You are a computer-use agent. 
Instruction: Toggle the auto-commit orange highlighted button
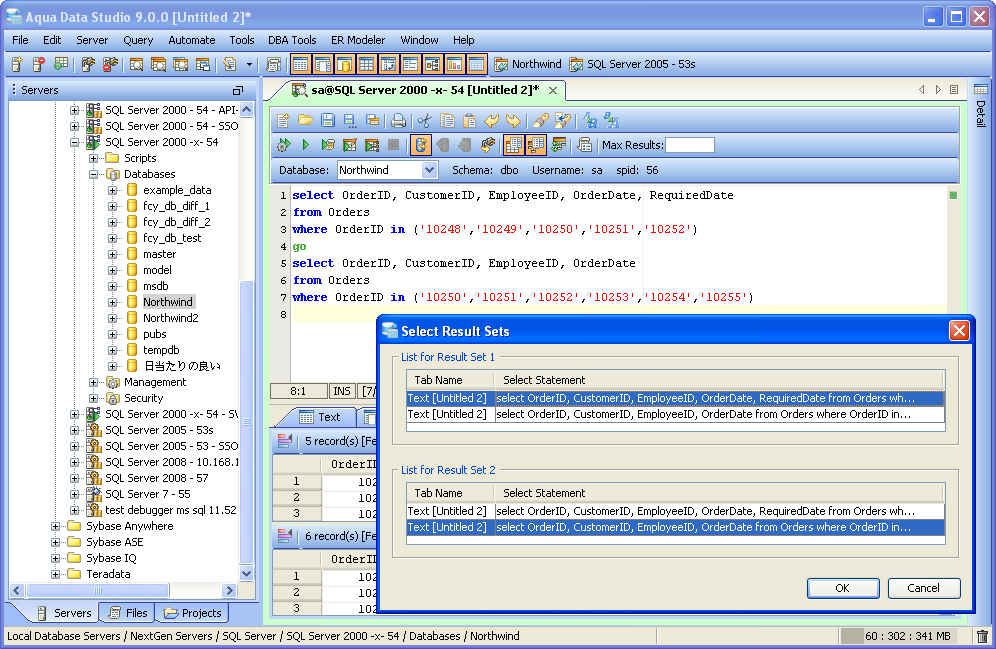[421, 145]
